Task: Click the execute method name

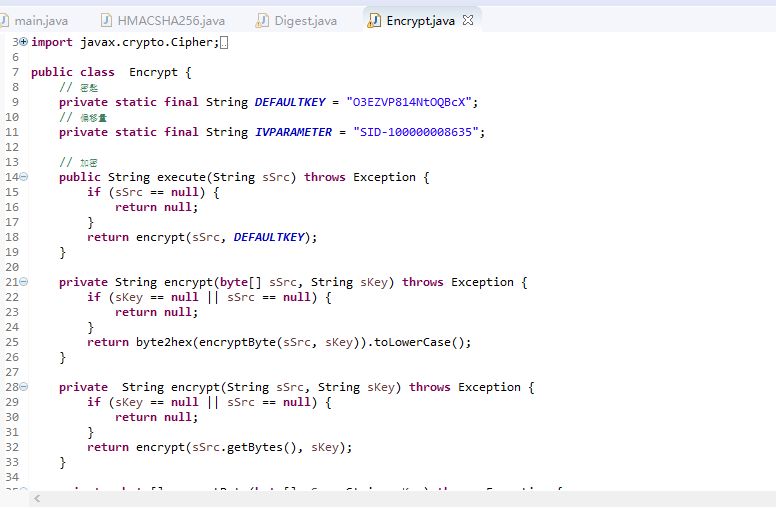Action: (181, 177)
